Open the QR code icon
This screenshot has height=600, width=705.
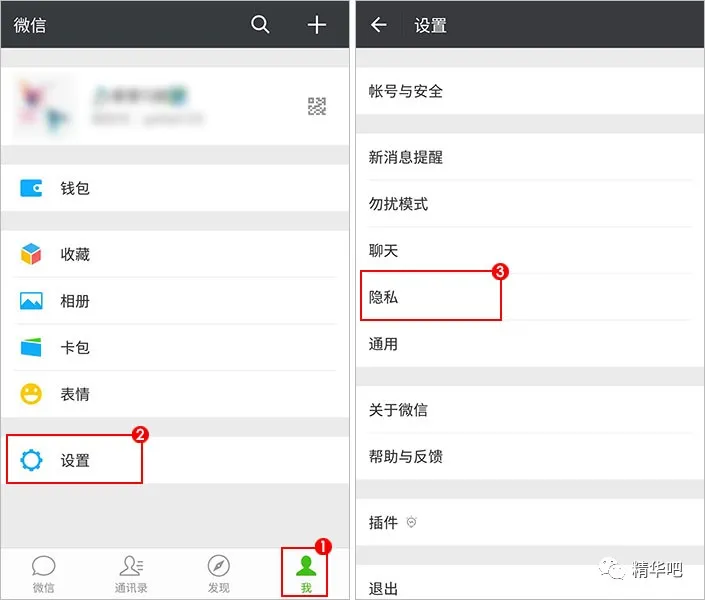point(317,107)
